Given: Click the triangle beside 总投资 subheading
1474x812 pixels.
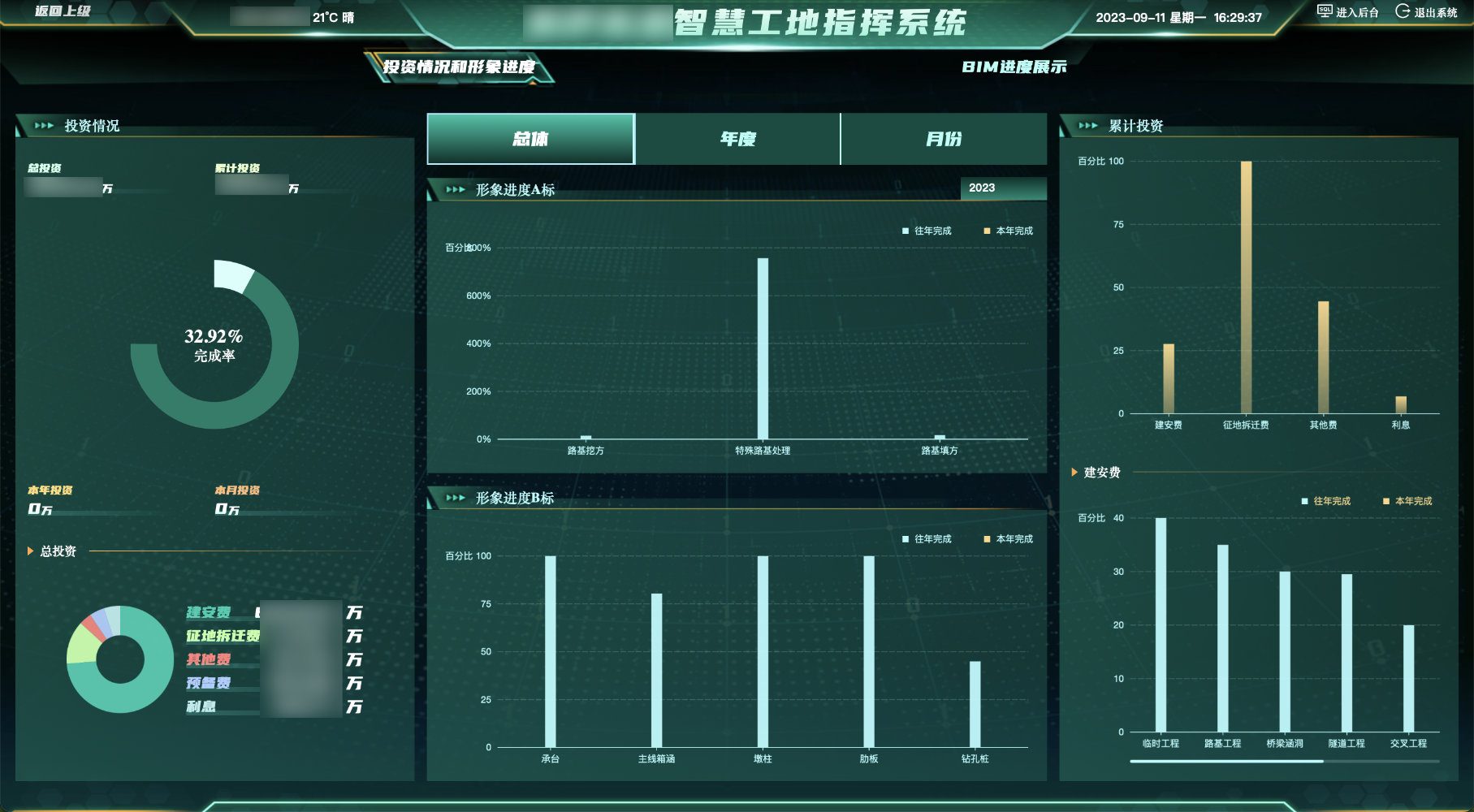Looking at the screenshot, I should (30, 551).
